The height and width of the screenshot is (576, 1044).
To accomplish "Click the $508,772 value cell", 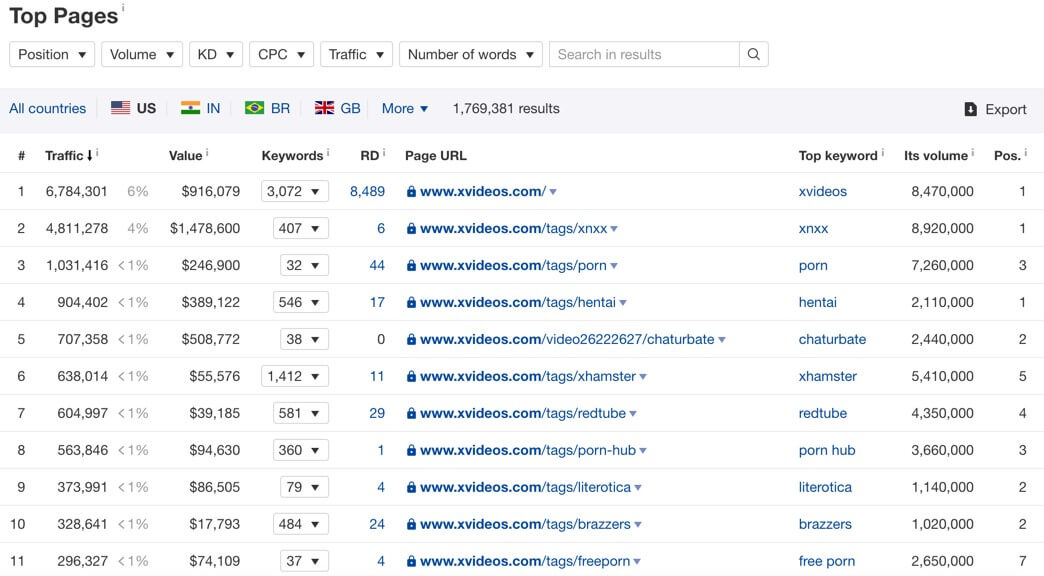I will 210,340.
